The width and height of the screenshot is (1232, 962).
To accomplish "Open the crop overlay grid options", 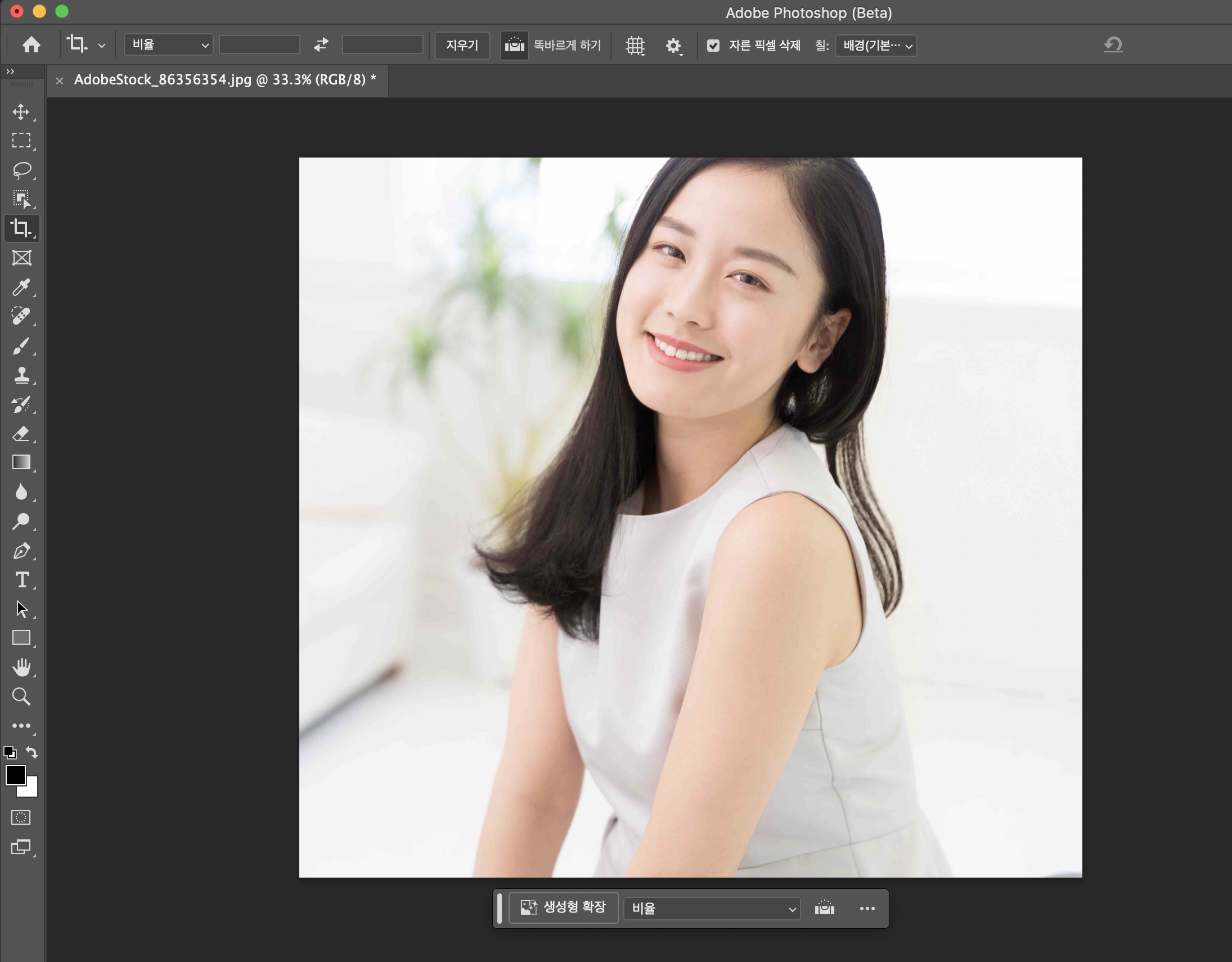I will coord(635,46).
